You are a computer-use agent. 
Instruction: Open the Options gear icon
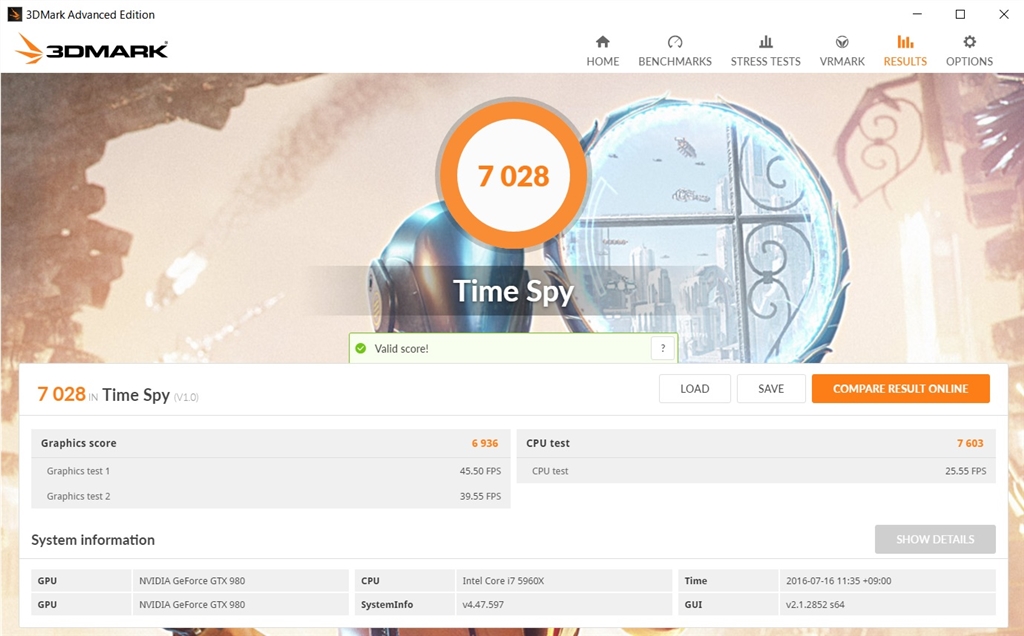969,42
